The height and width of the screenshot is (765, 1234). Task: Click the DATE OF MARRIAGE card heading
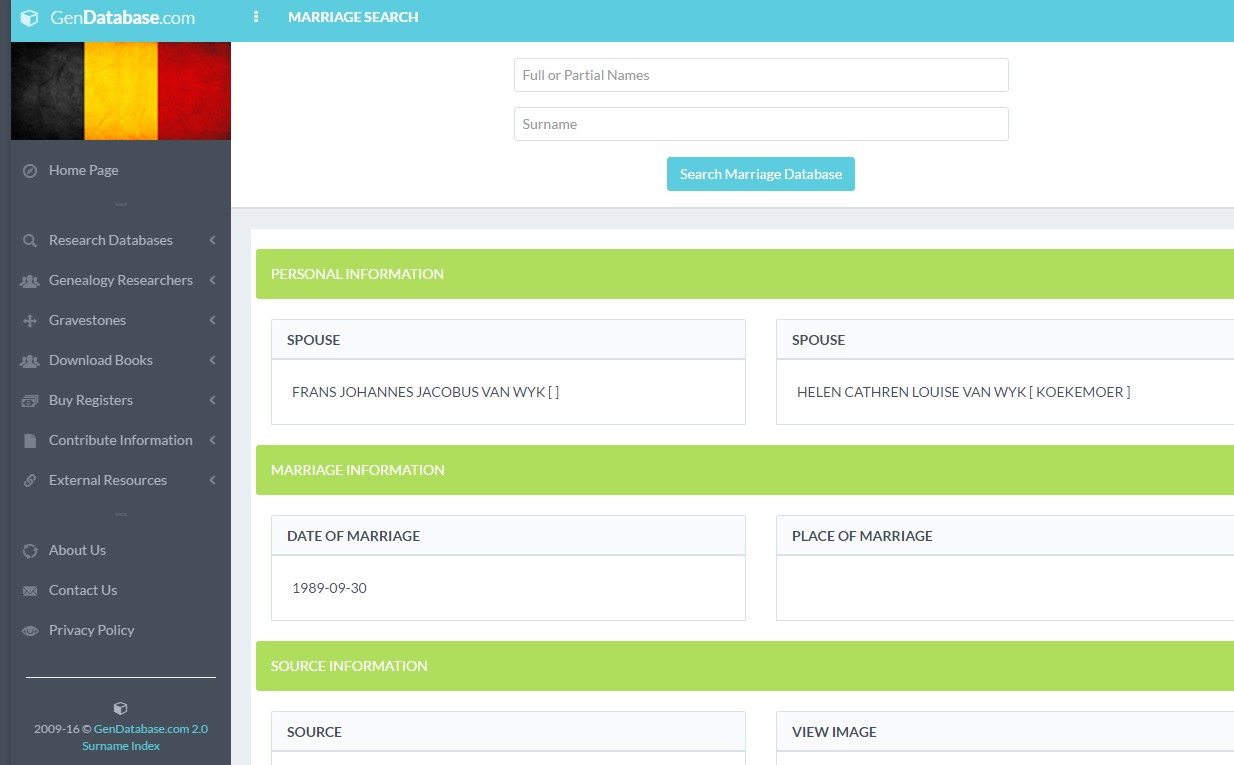click(353, 536)
